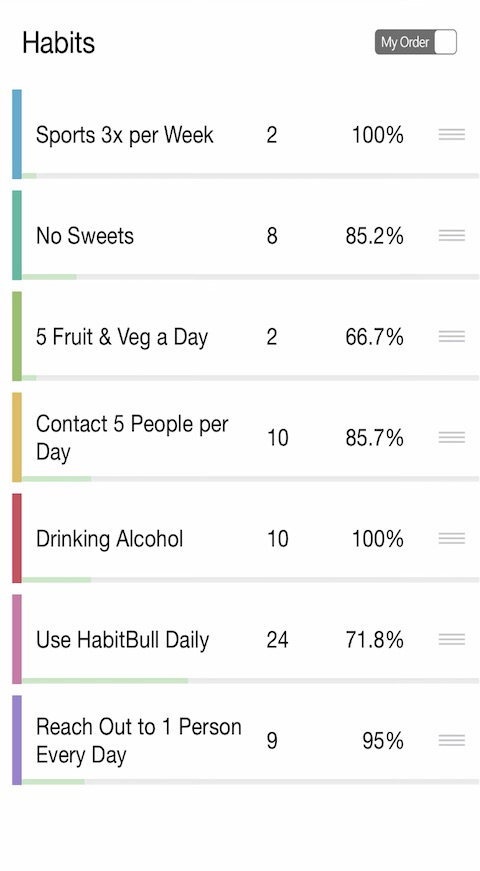The width and height of the screenshot is (480, 871).
Task: Click the streak progress bar under Use HabitBull Daily
Action: (x=251, y=680)
